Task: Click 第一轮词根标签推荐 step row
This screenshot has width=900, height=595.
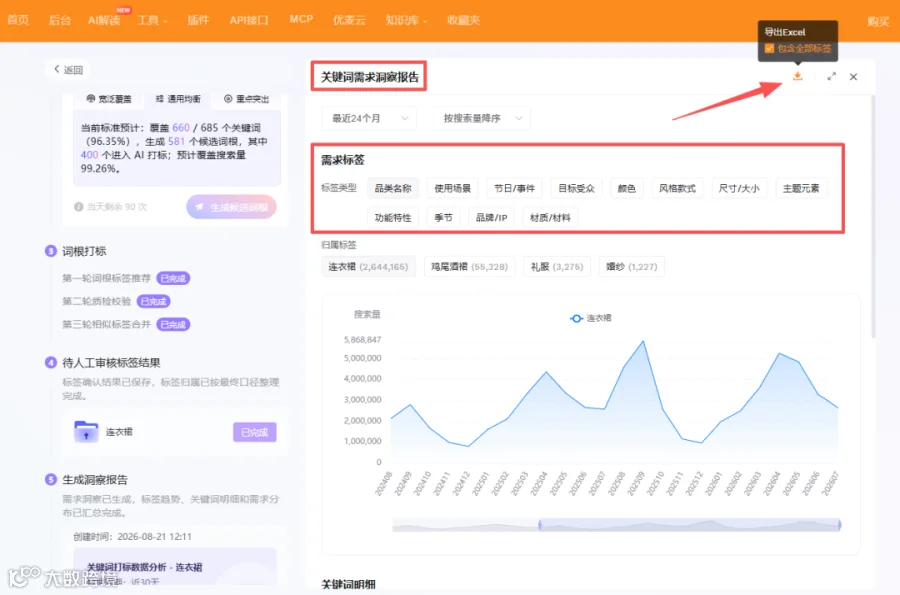Action: pos(126,278)
